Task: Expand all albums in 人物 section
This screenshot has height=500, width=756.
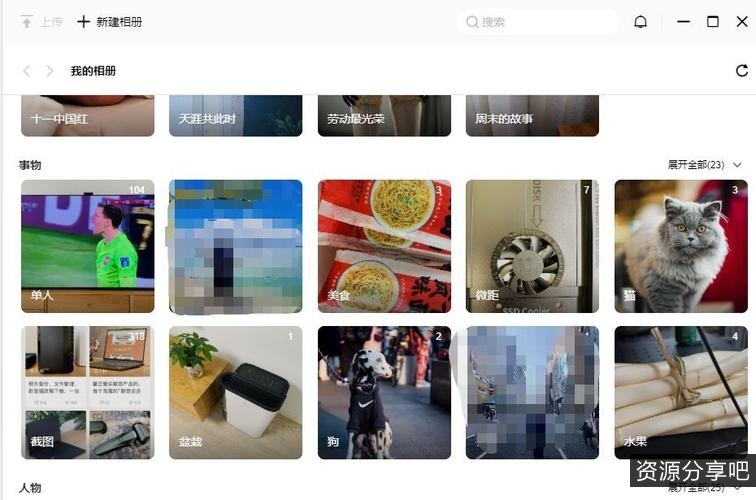Action: 696,488
